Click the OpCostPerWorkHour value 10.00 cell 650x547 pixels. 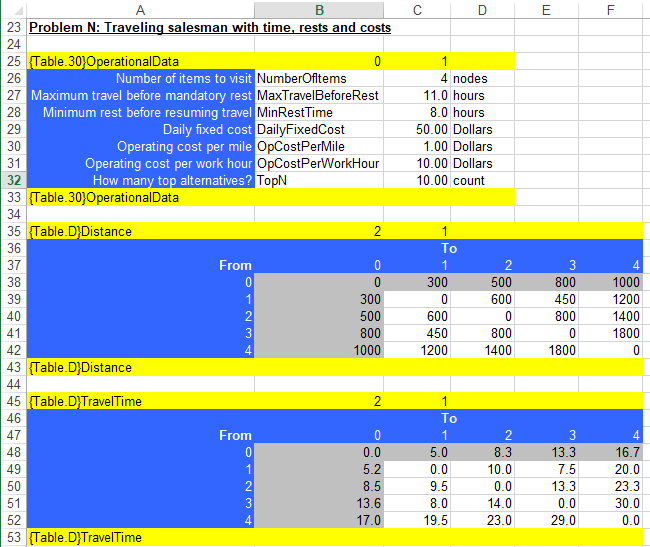(x=416, y=163)
